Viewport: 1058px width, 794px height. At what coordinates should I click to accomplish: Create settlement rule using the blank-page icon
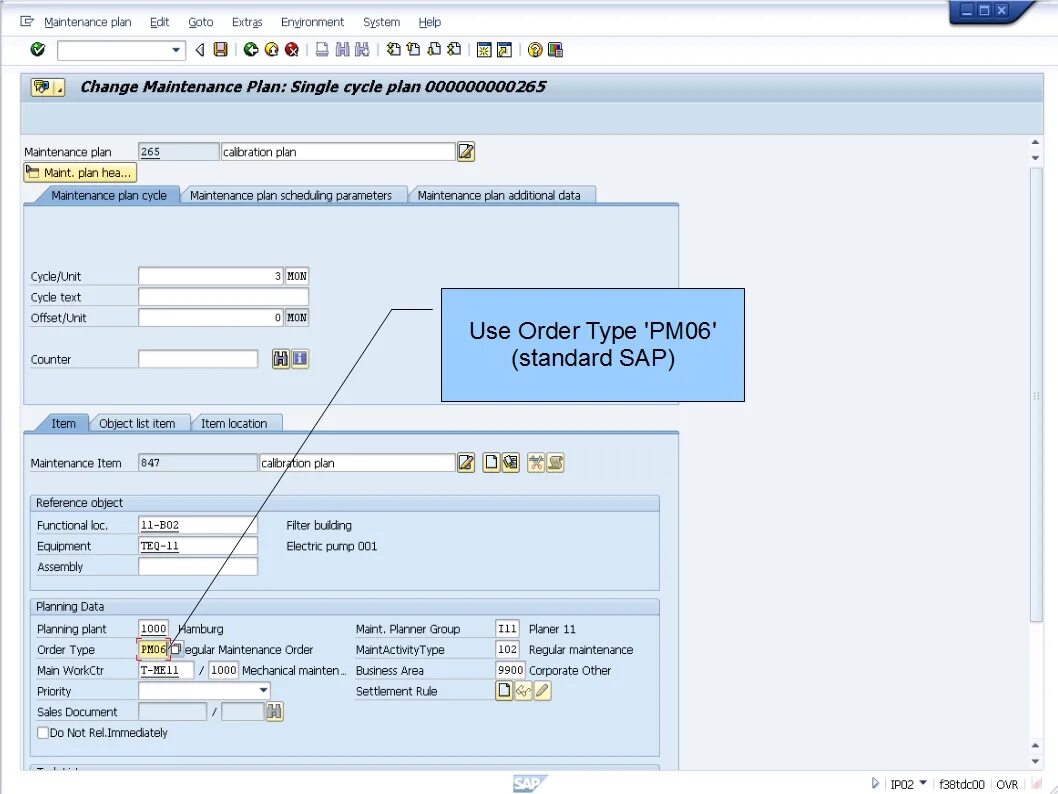pyautogui.click(x=505, y=690)
